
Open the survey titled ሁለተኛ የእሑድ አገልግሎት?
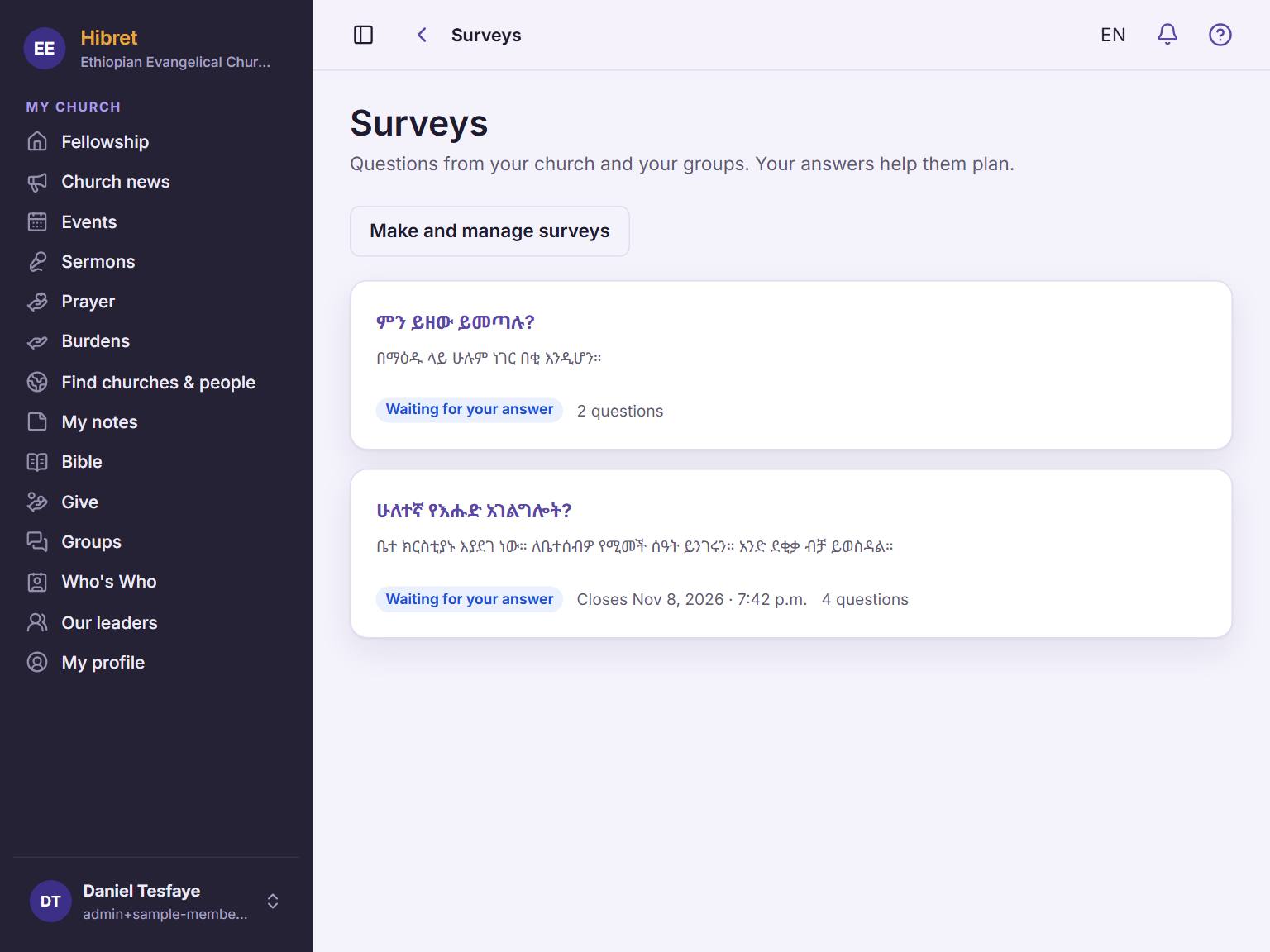click(x=474, y=511)
